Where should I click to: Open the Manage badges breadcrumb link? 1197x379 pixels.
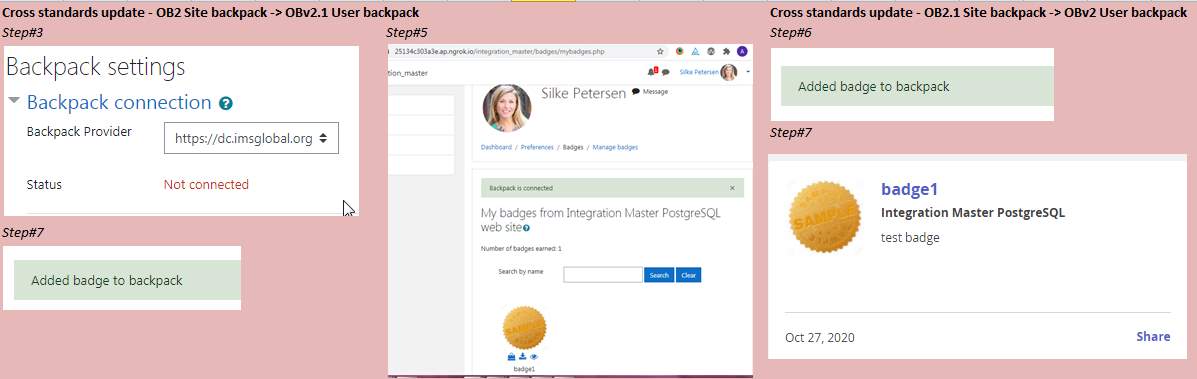[x=615, y=147]
